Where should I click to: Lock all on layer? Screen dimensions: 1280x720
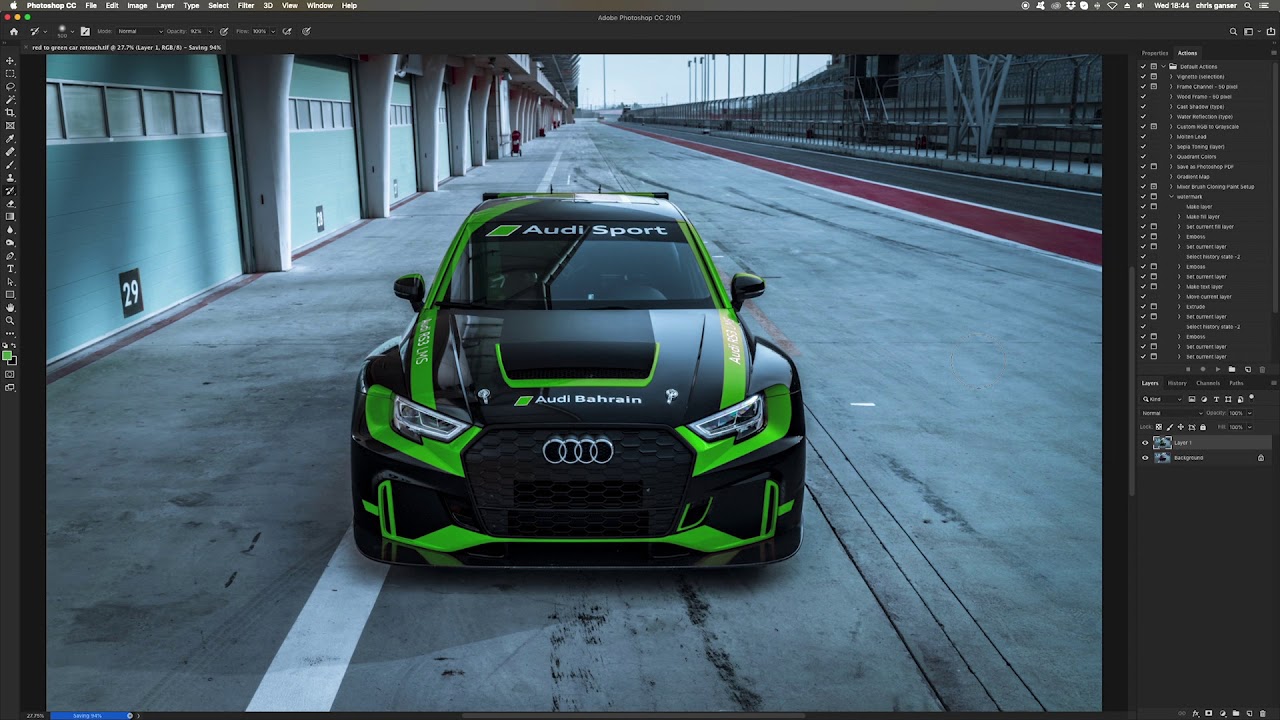point(1203,427)
